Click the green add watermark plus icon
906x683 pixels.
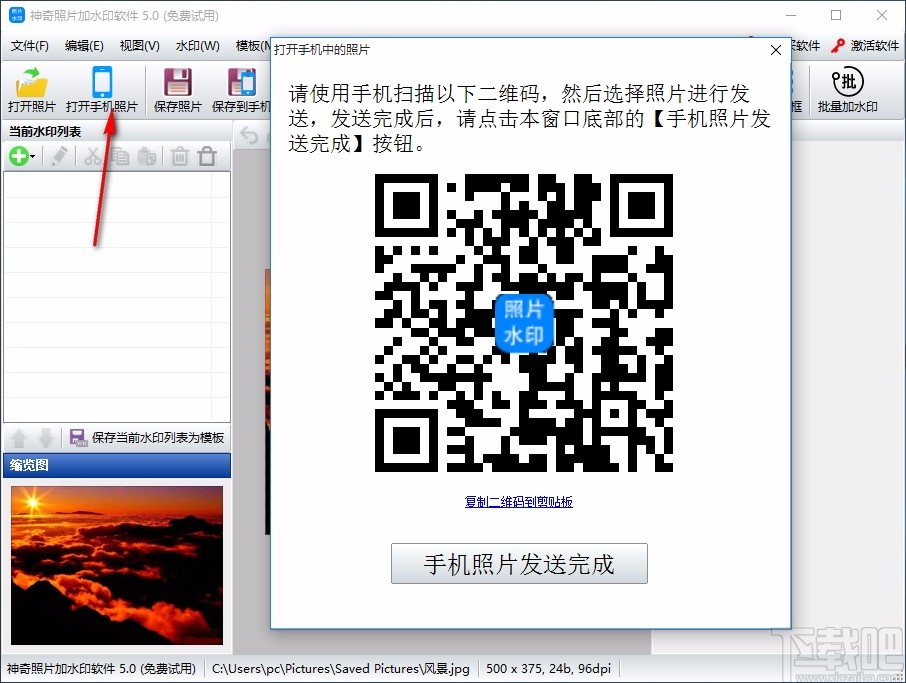pyautogui.click(x=18, y=156)
